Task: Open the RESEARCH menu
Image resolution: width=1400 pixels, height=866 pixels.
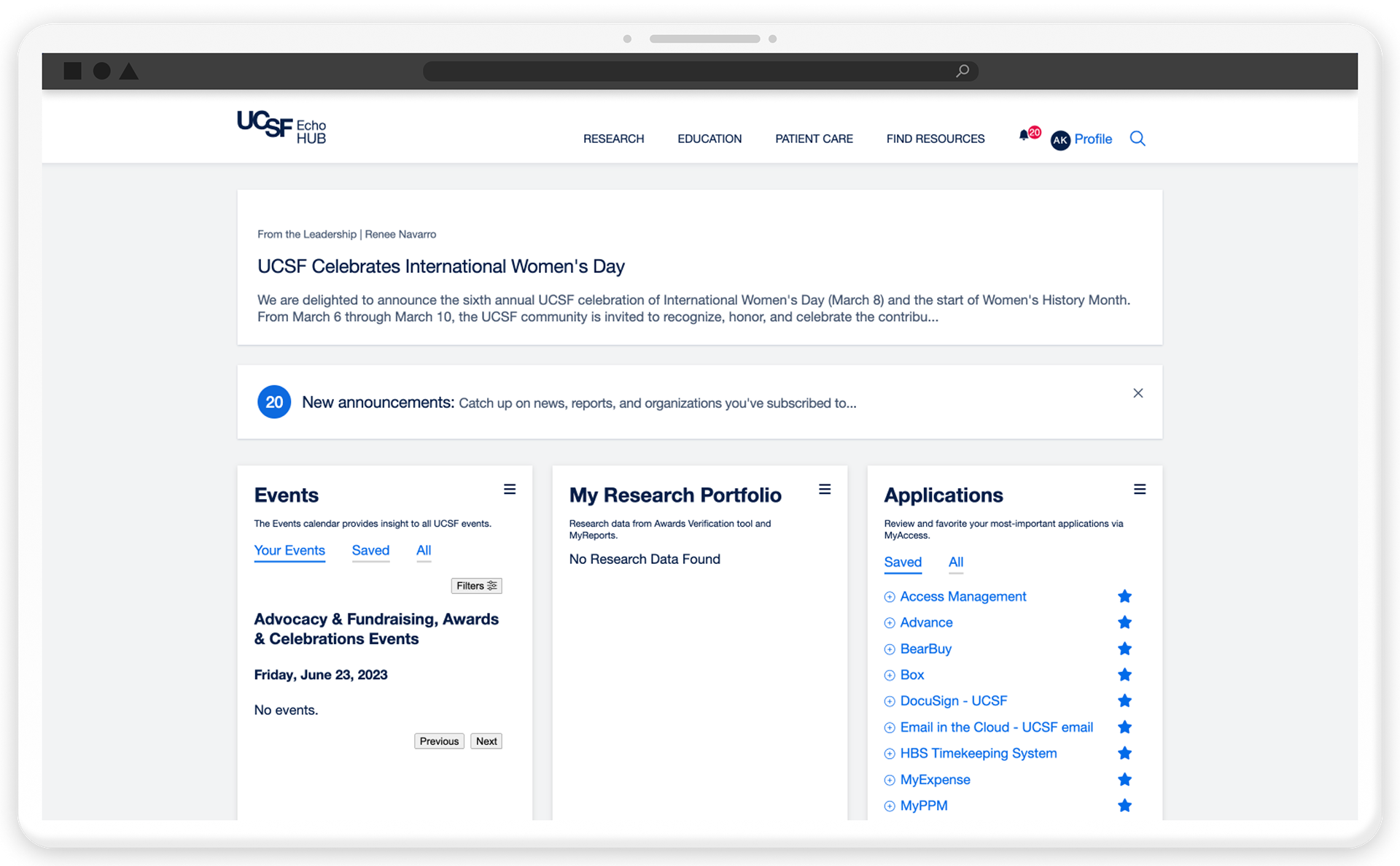Action: pyautogui.click(x=614, y=139)
